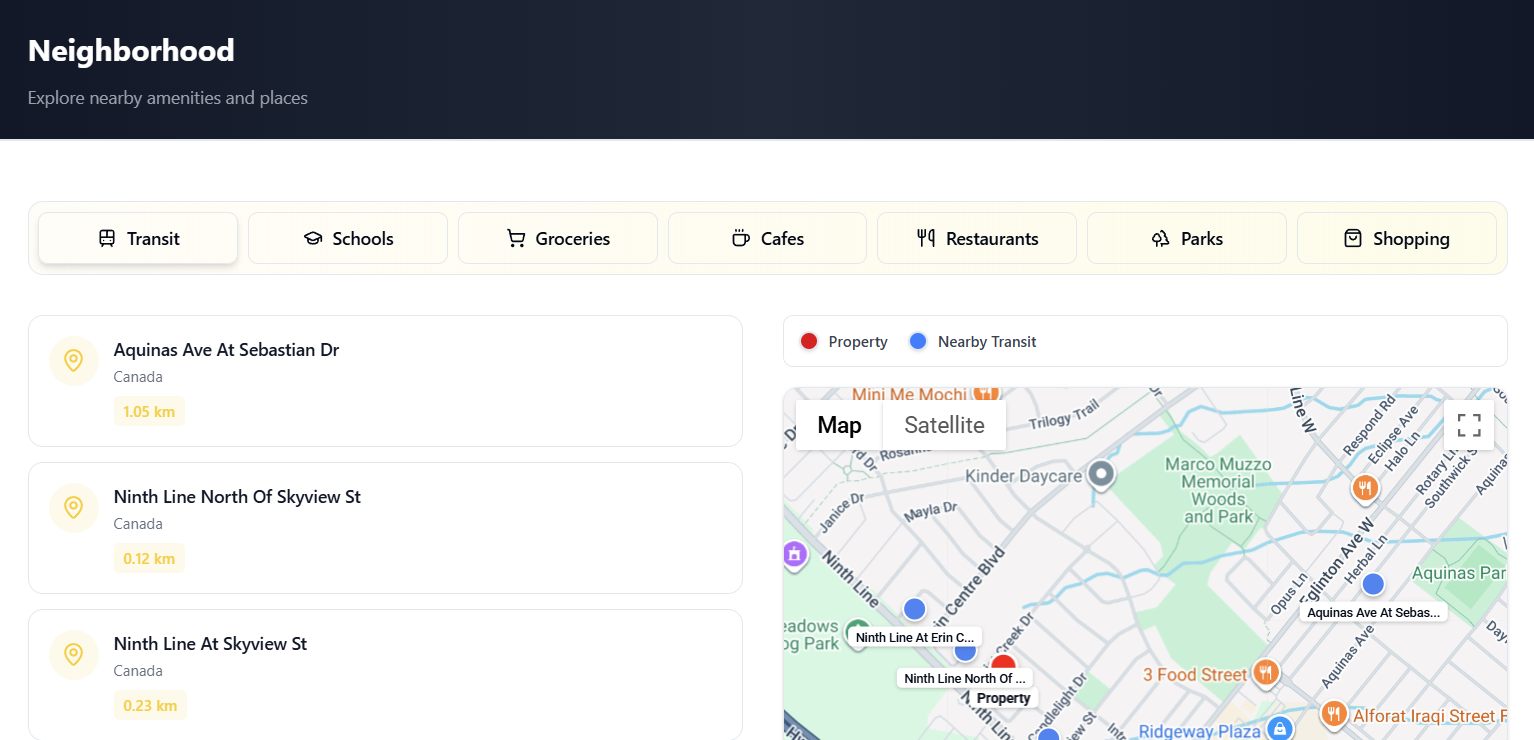This screenshot has width=1534, height=740.
Task: Switch to the Map view type
Action: [x=839, y=425]
